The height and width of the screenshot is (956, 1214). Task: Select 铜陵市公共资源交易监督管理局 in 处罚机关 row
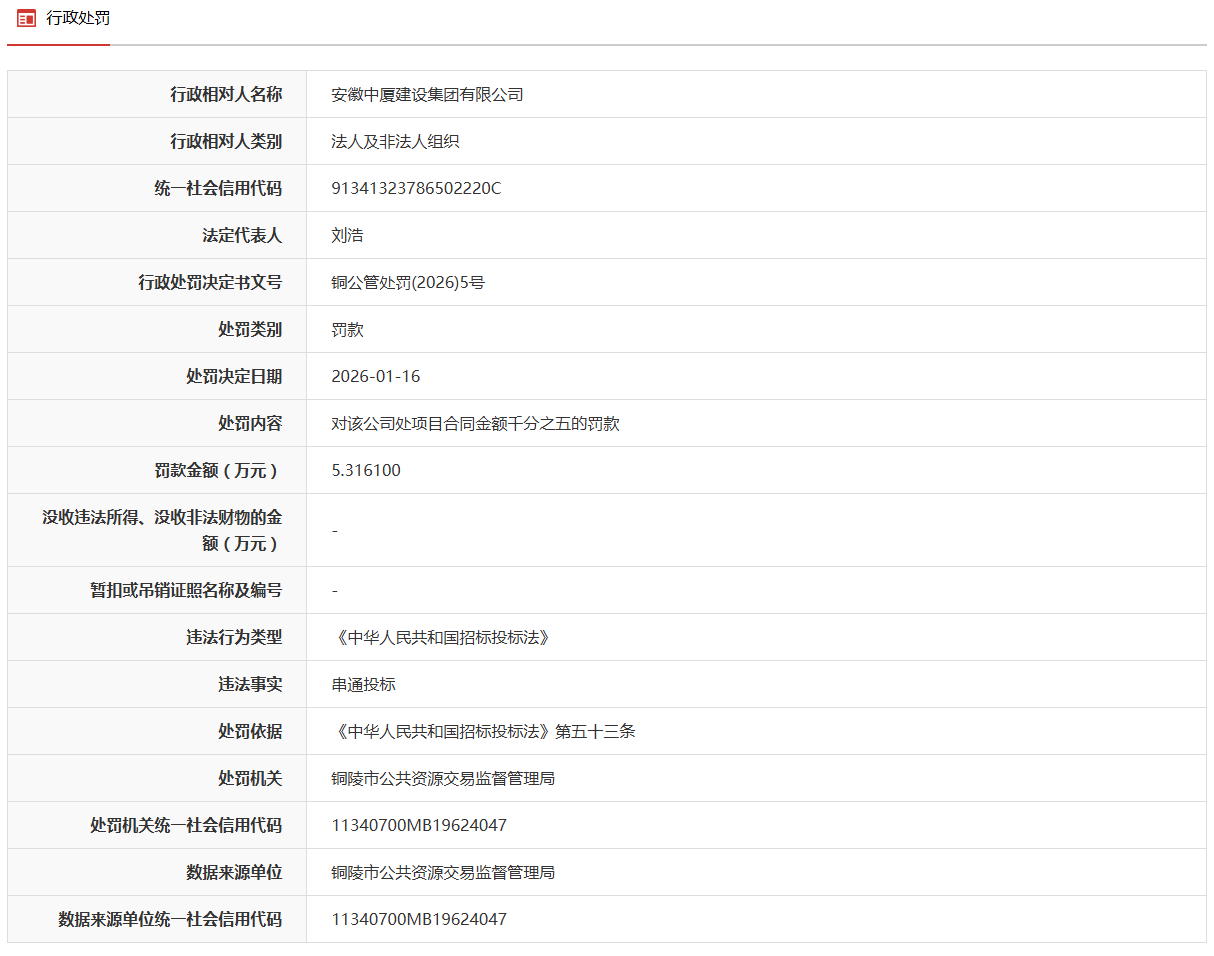(x=443, y=779)
